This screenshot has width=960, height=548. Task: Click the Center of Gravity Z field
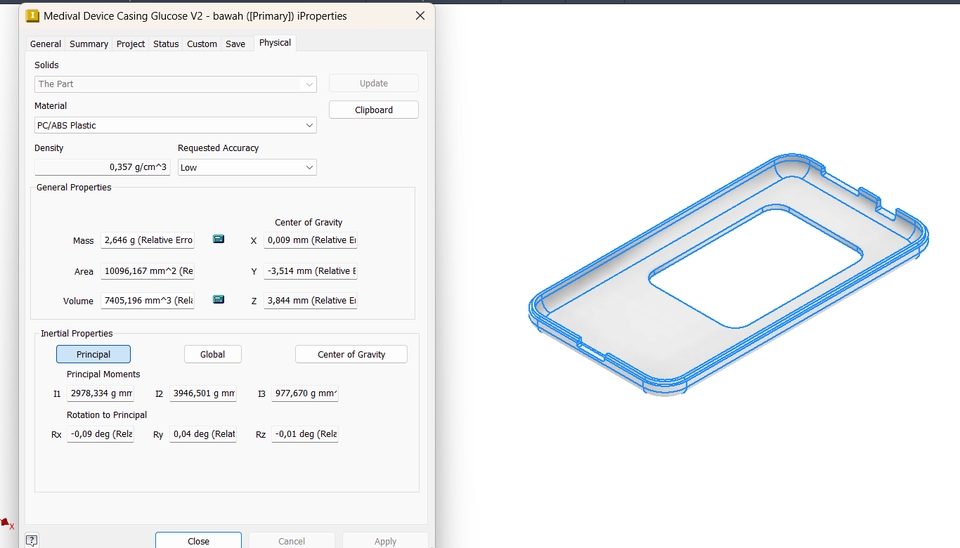click(310, 301)
